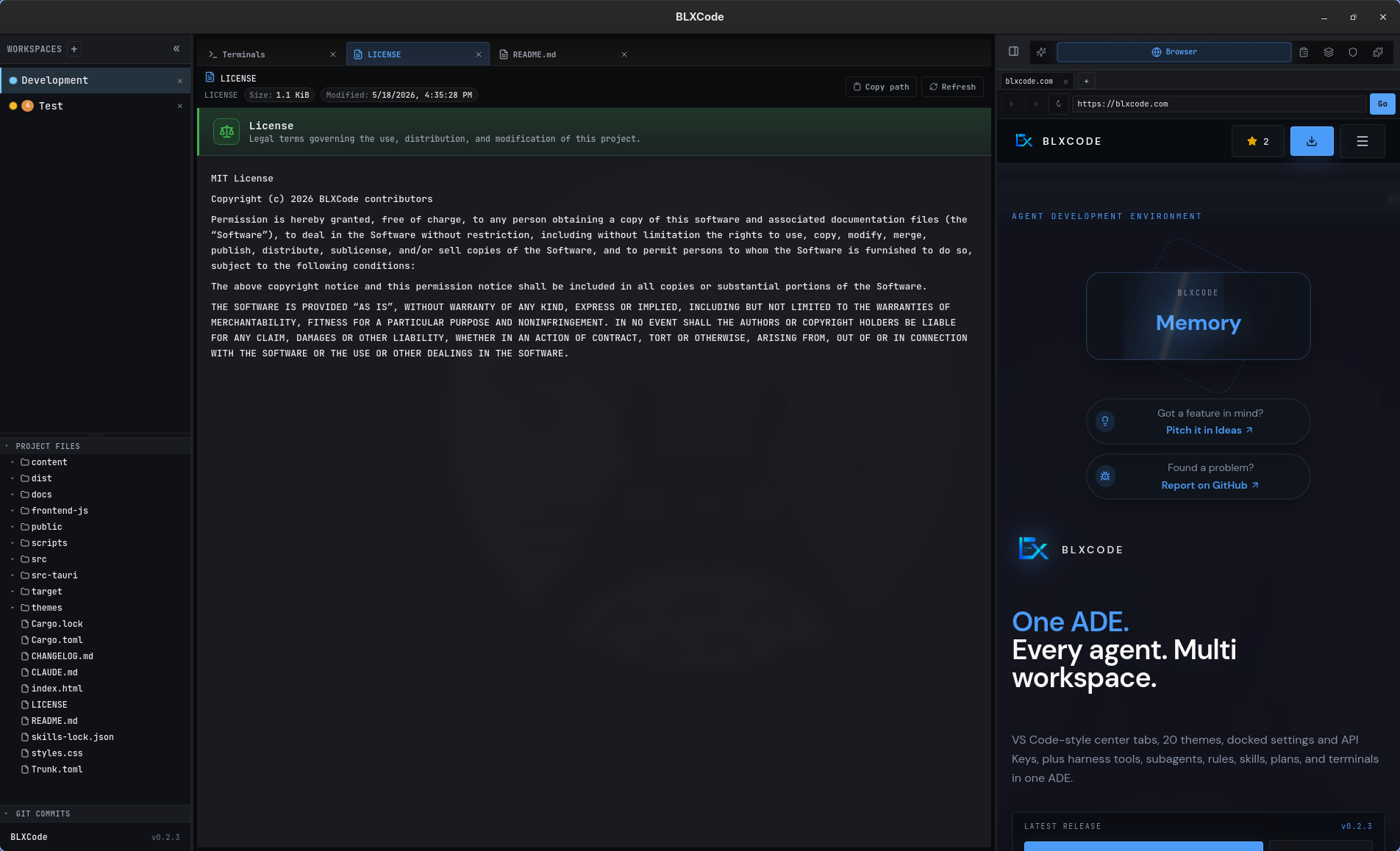The height and width of the screenshot is (851, 1400).
Task: Refresh the LICENSE file view
Action: (952, 87)
